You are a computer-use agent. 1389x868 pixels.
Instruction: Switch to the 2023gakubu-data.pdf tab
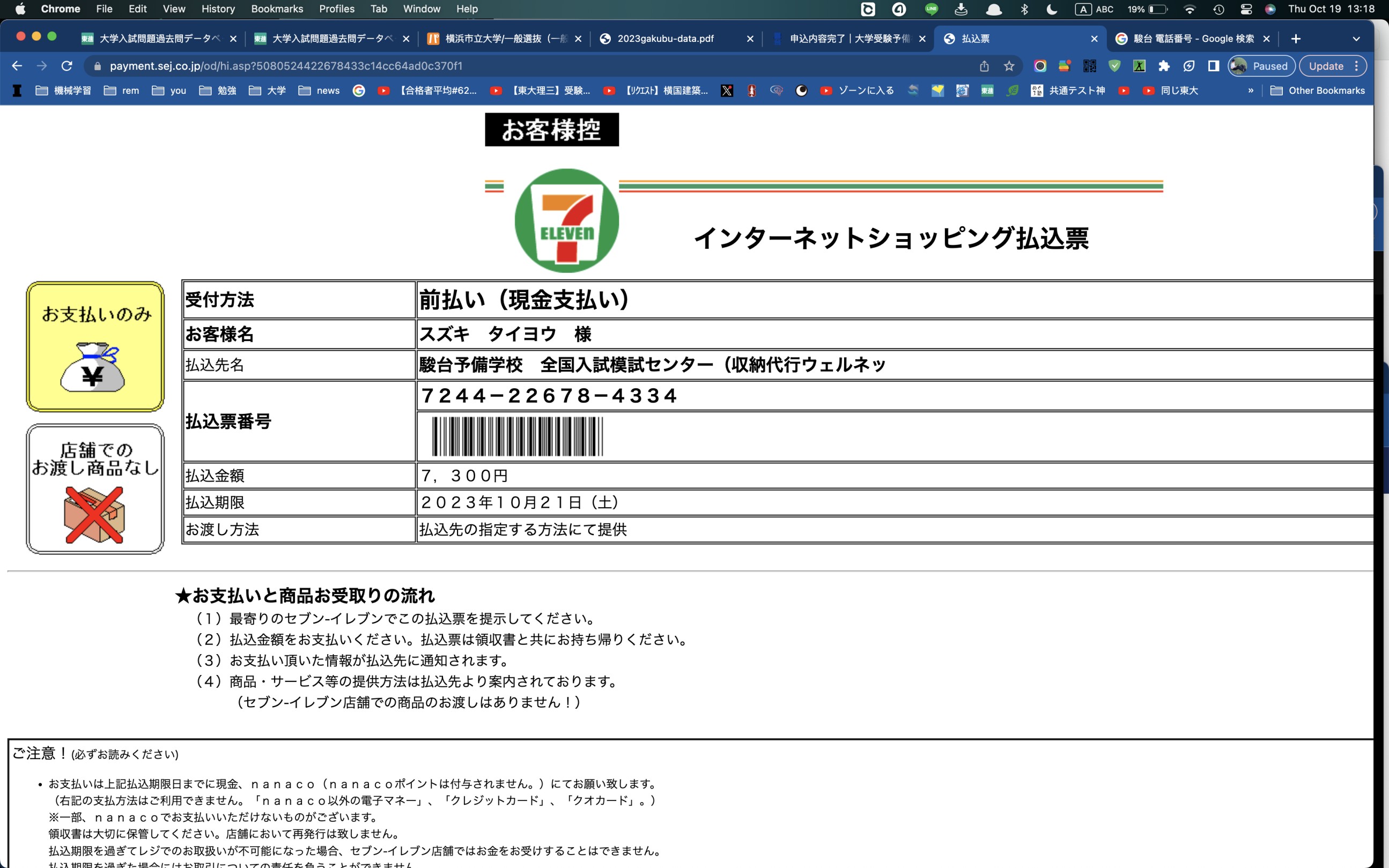pyautogui.click(x=675, y=39)
